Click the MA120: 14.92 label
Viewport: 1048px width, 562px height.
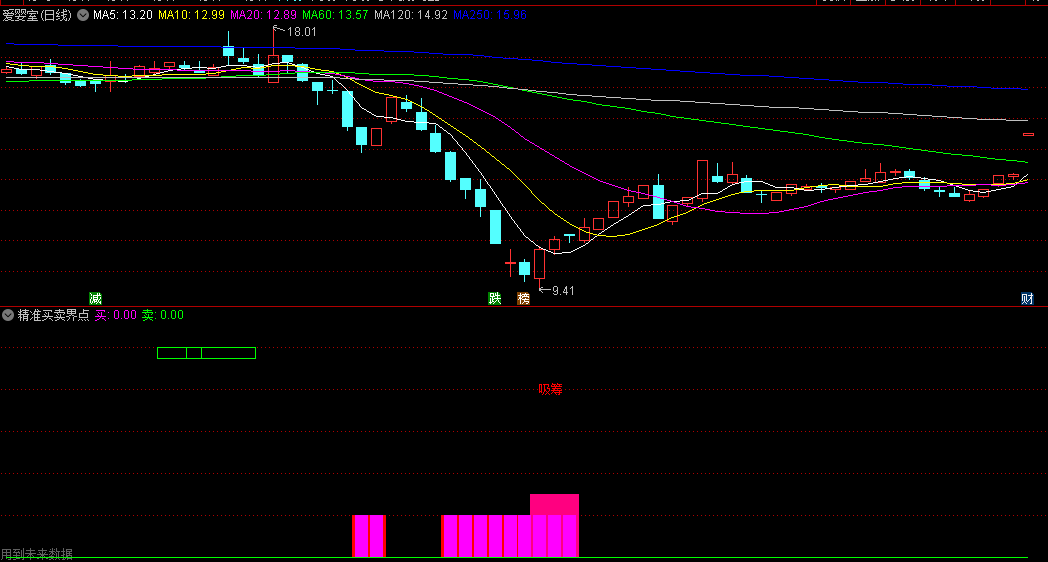[x=410, y=15]
